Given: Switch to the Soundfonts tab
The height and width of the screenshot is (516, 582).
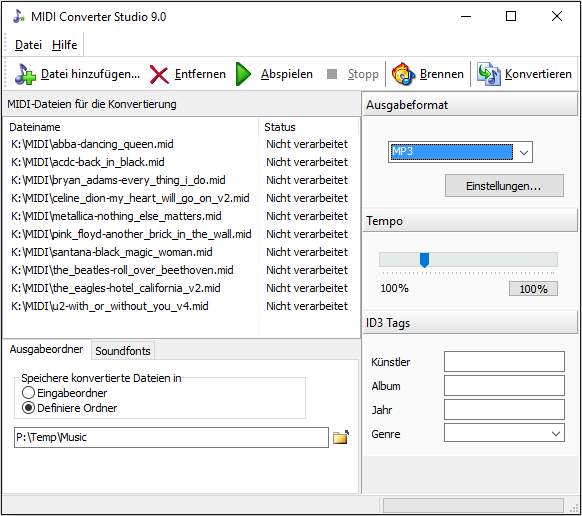Looking at the screenshot, I should (123, 351).
